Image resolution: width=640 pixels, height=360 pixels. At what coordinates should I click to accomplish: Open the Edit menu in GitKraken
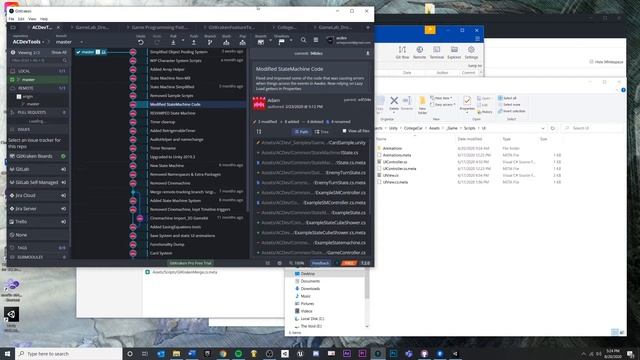tap(21, 19)
